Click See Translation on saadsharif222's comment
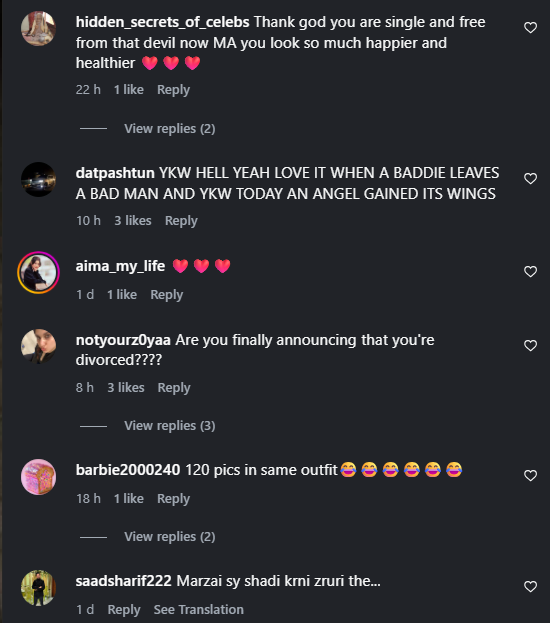This screenshot has height=623, width=550. click(199, 610)
